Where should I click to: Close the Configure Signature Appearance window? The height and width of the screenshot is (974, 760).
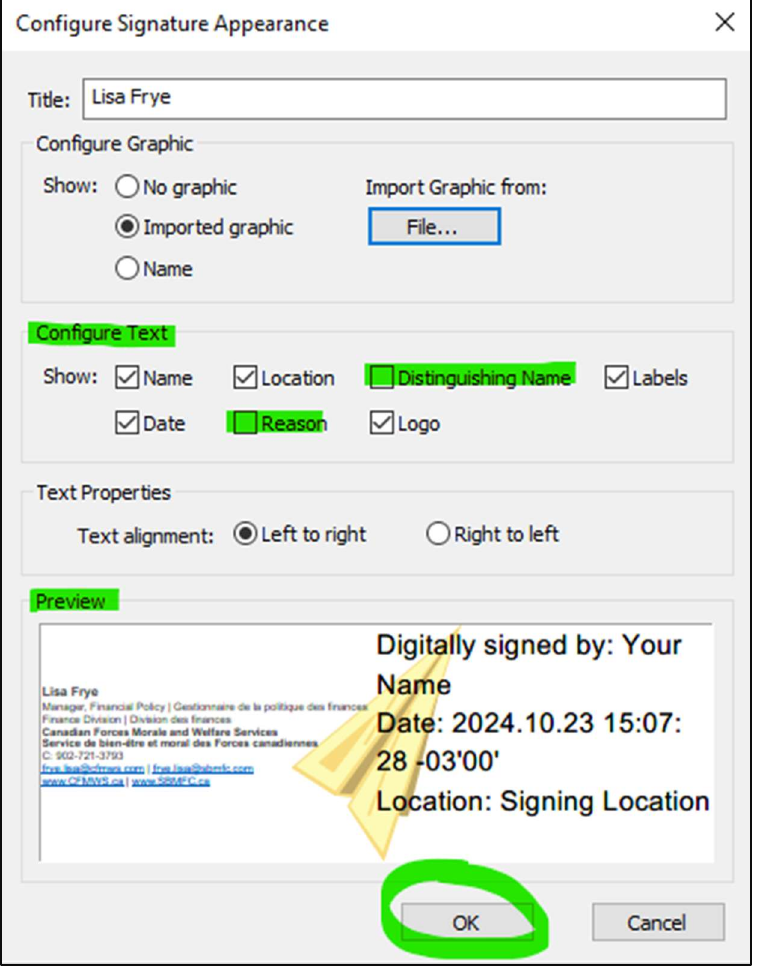[725, 23]
